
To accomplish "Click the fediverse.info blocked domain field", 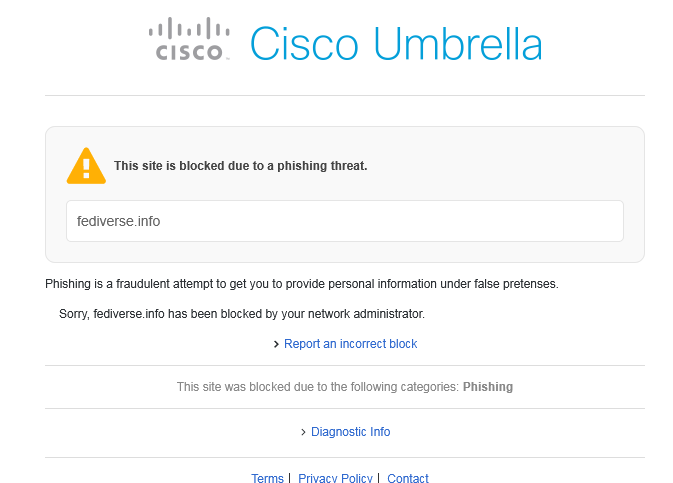I will point(345,221).
